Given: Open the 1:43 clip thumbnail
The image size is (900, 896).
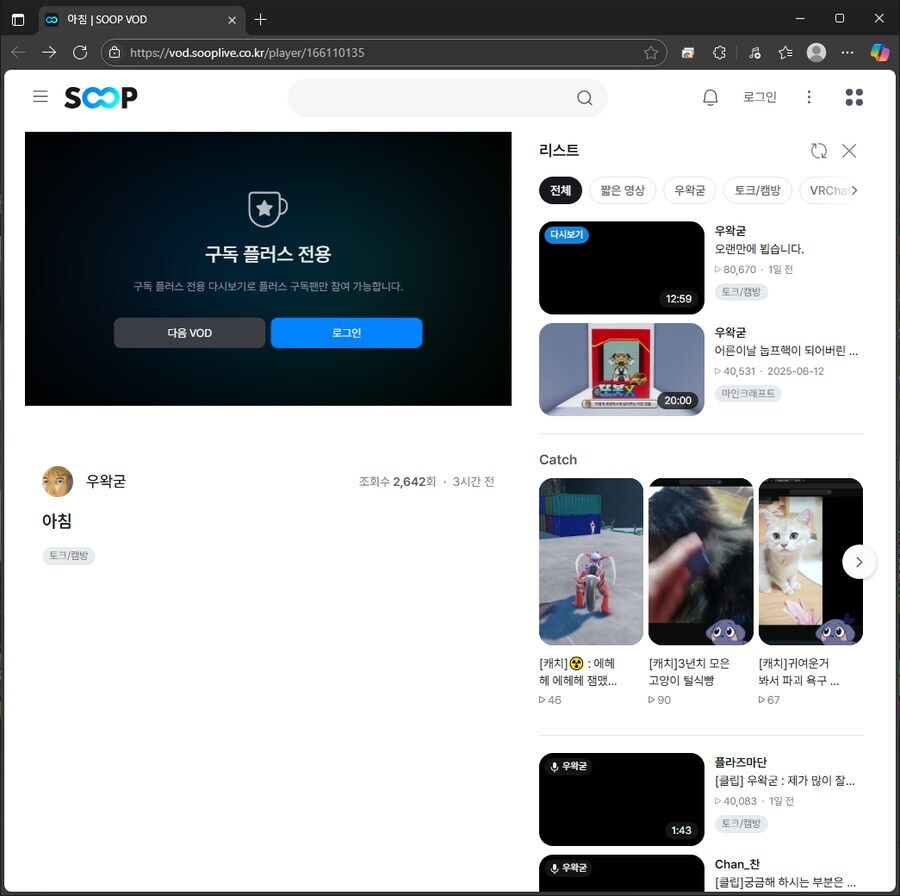Looking at the screenshot, I should coord(622,799).
